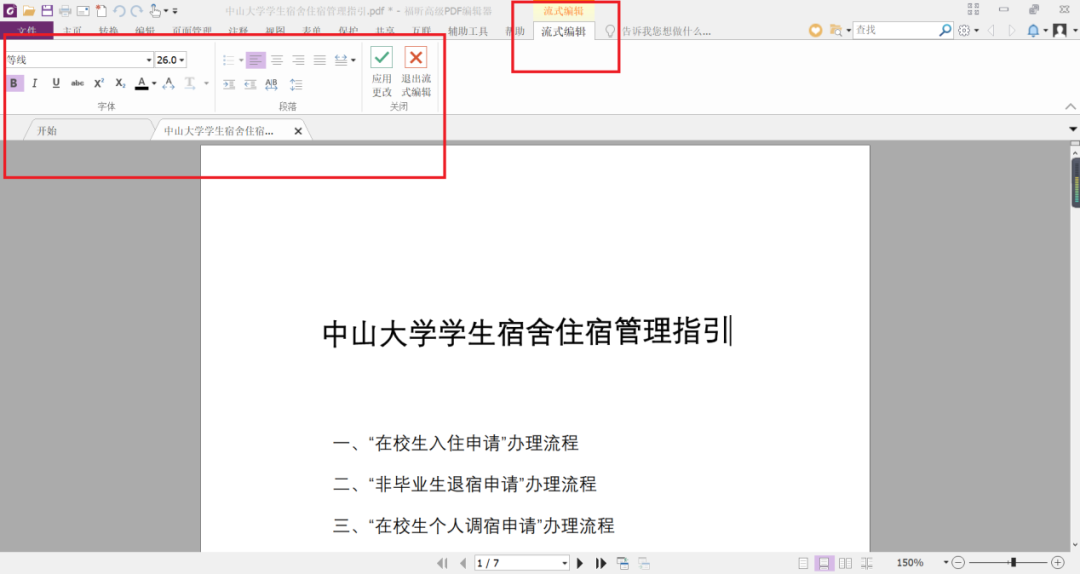Viewport: 1080px width, 574px height.
Task: Toggle Underline formatting
Action: point(56,83)
